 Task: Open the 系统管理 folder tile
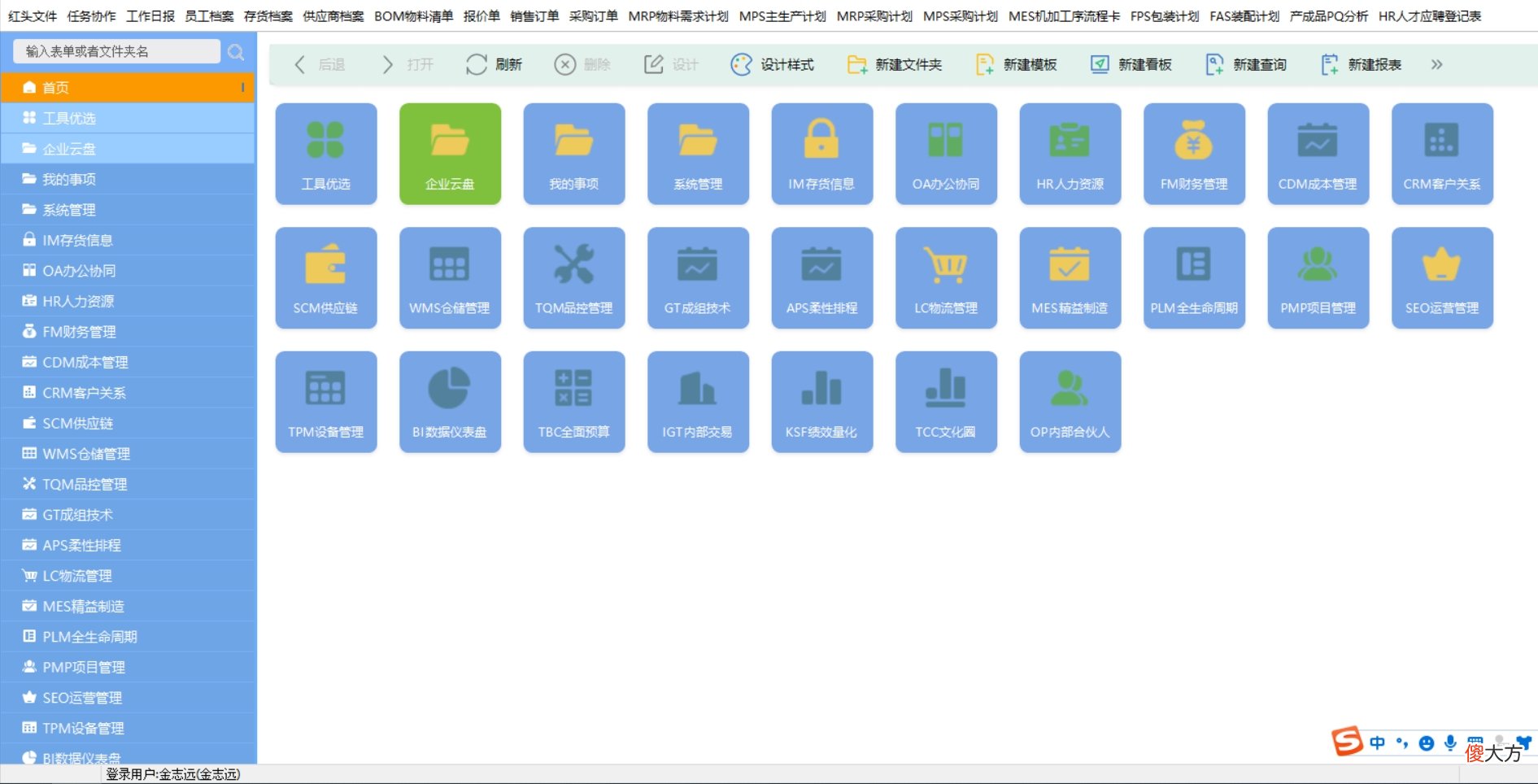click(698, 154)
